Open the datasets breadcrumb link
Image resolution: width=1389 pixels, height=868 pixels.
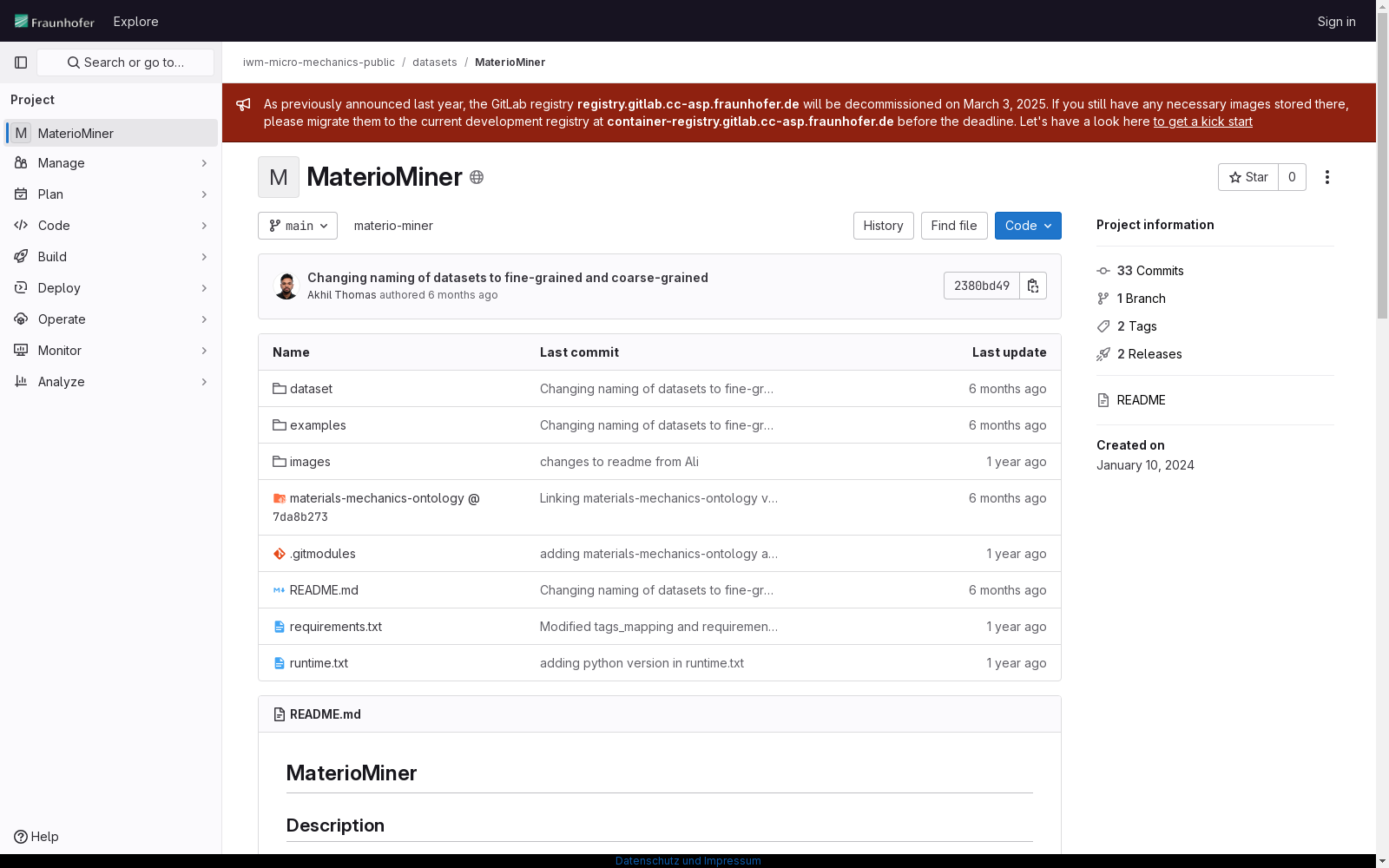click(435, 62)
